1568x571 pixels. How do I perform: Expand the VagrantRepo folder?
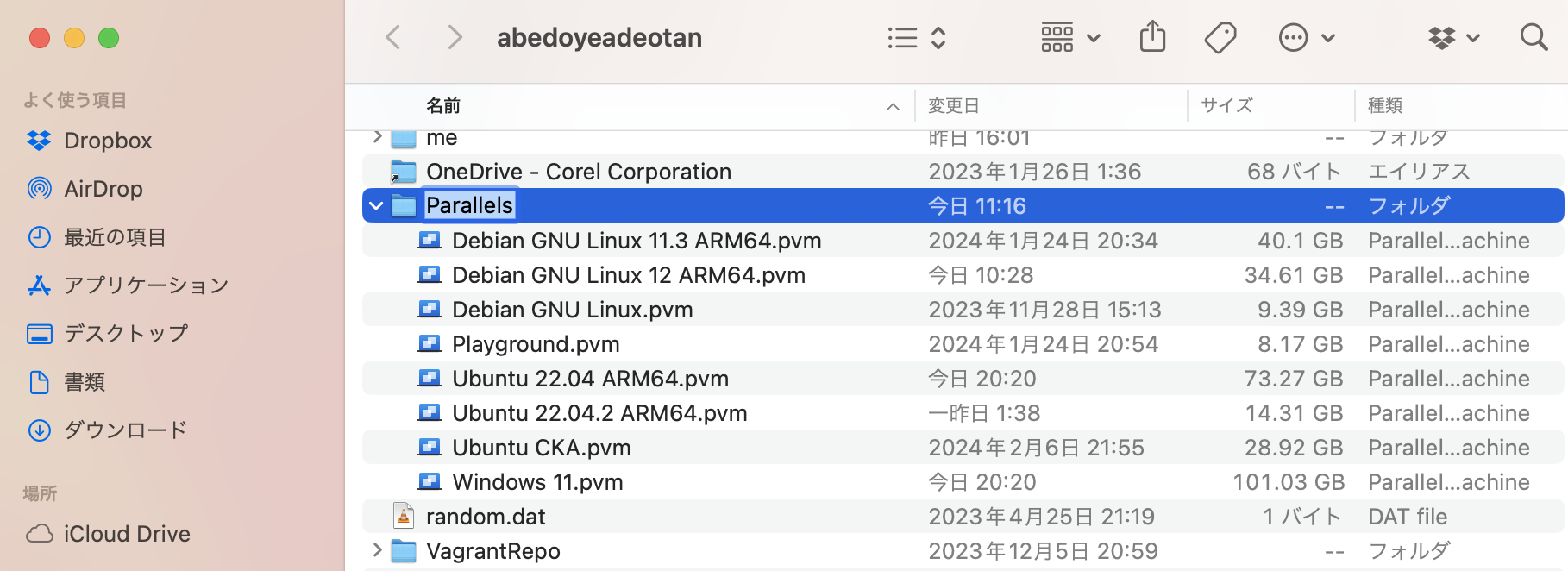pos(377,550)
